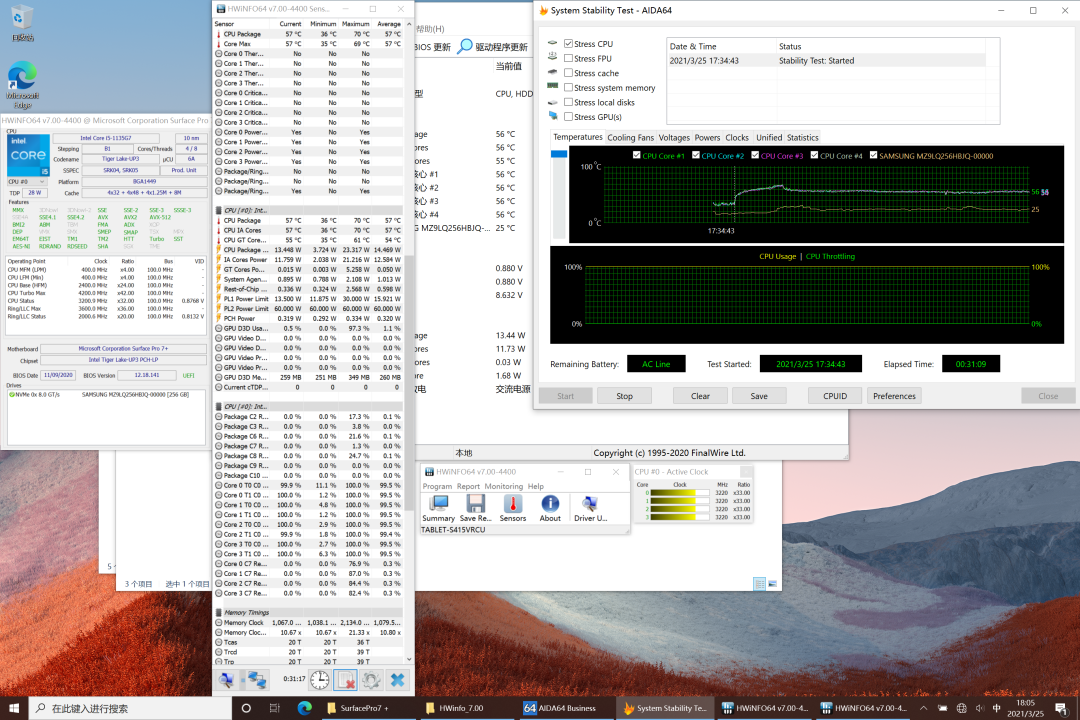This screenshot has height=720, width=1080.
Task: Switch to the Cooling Fans tab
Action: 630,138
